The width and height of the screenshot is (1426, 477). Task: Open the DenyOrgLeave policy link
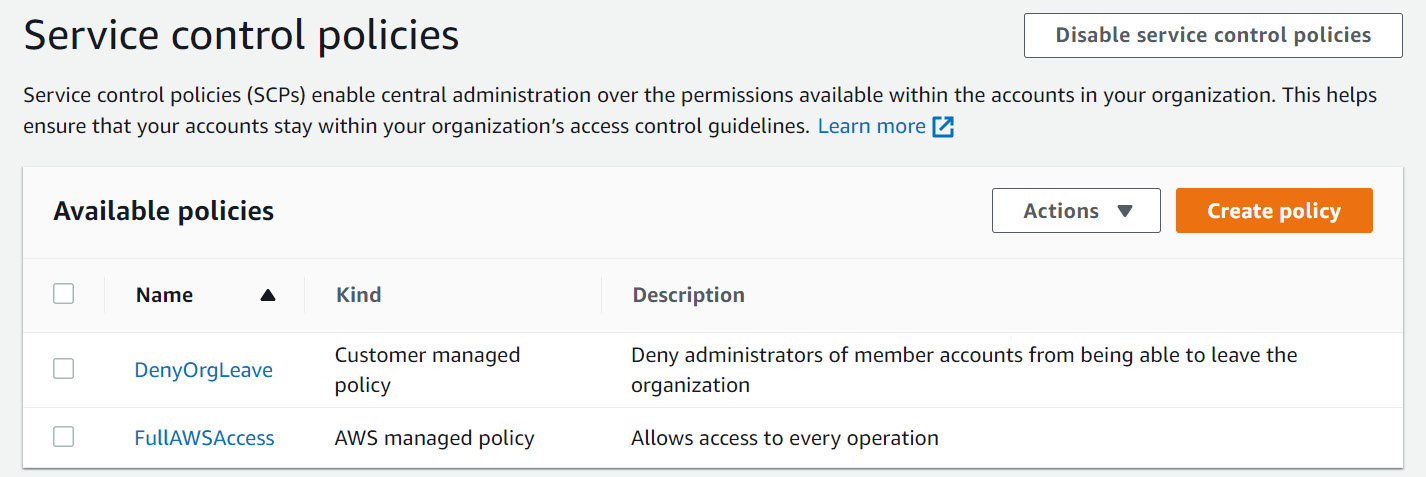click(204, 370)
